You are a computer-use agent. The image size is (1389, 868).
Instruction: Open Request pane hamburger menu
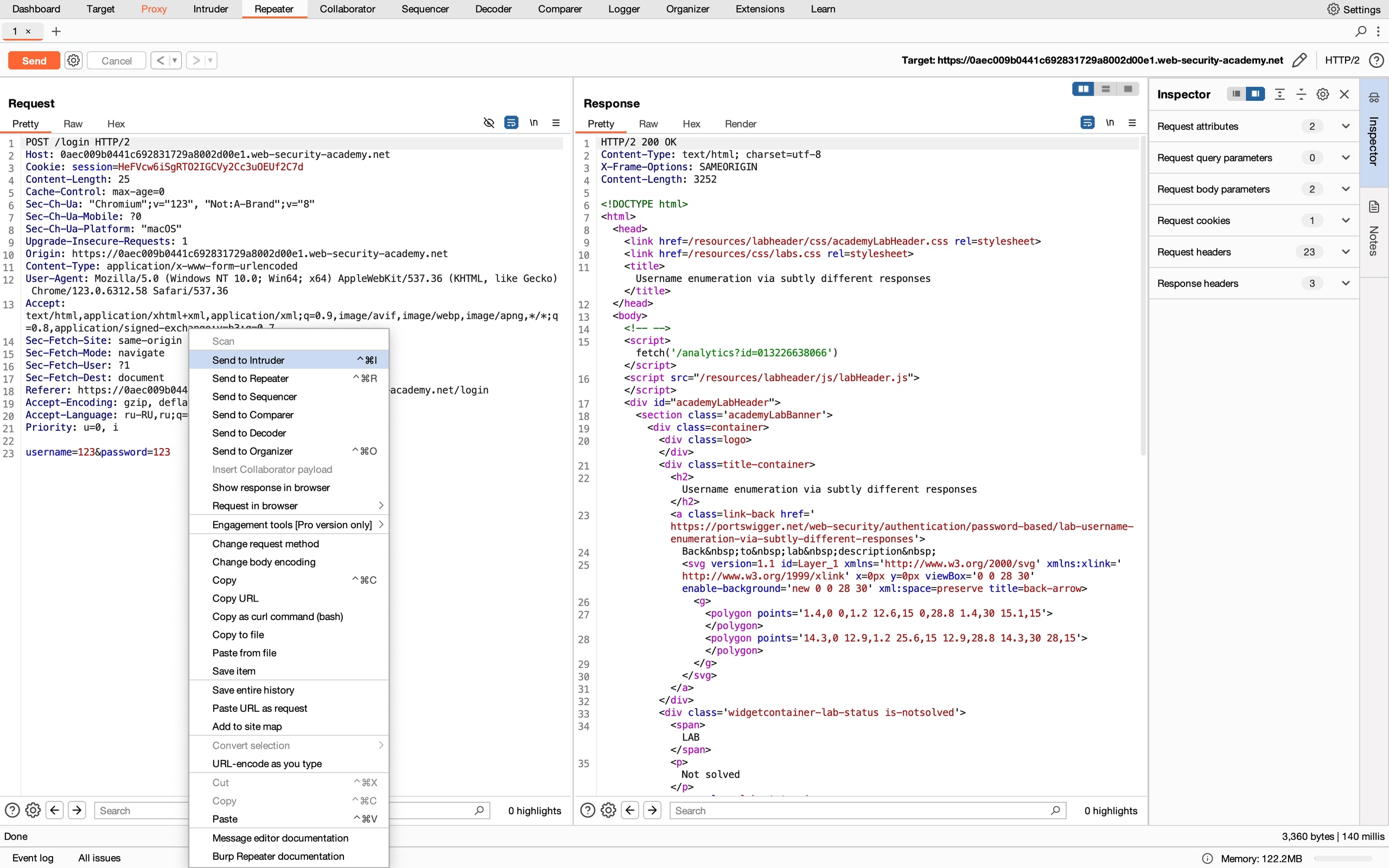[556, 123]
